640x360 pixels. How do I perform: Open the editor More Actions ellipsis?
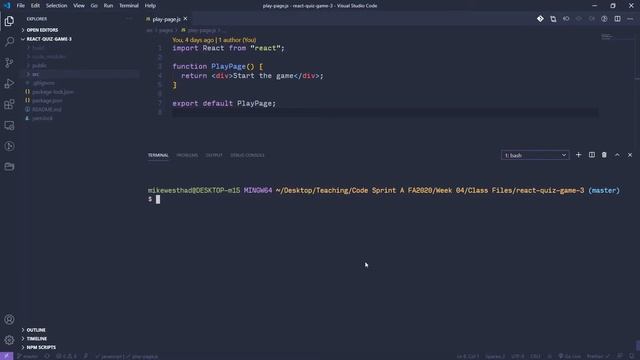(630, 19)
